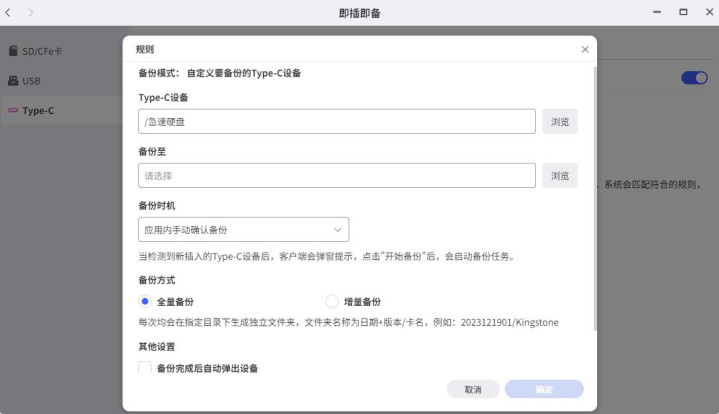Open the SD/CFe卡 tab
This screenshot has width=719, height=414.
[x=43, y=51]
